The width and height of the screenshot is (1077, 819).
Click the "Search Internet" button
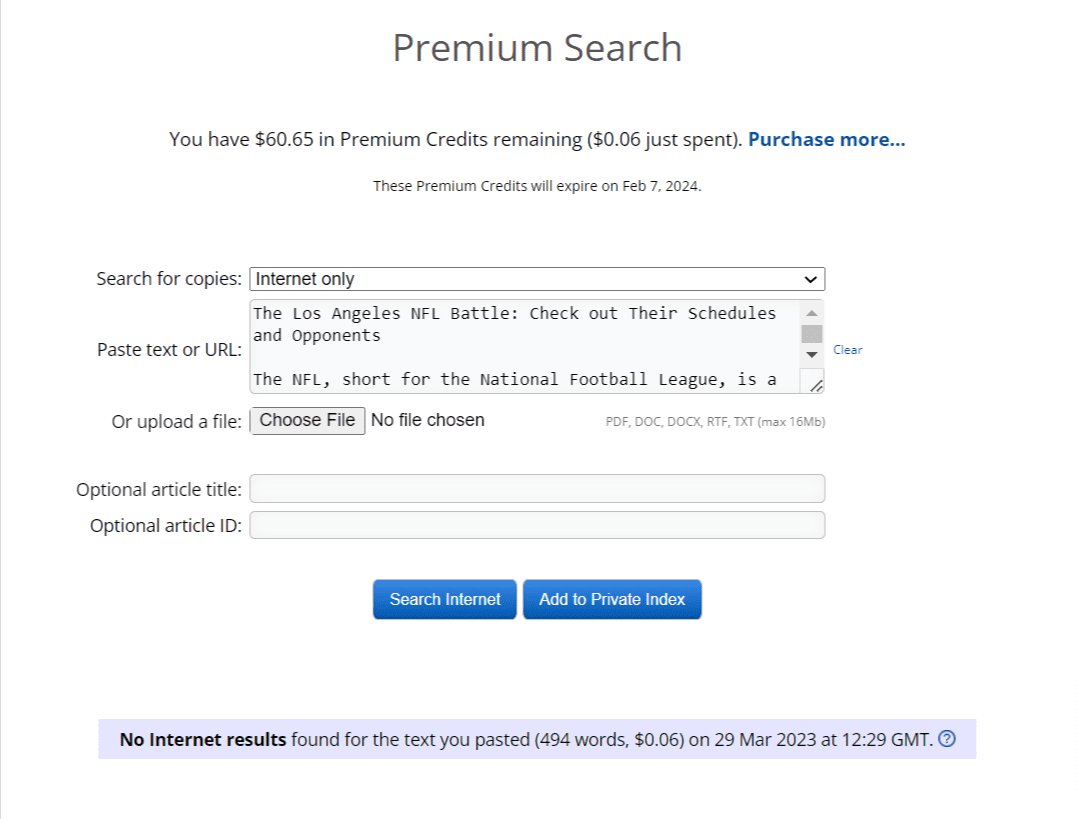pos(444,599)
